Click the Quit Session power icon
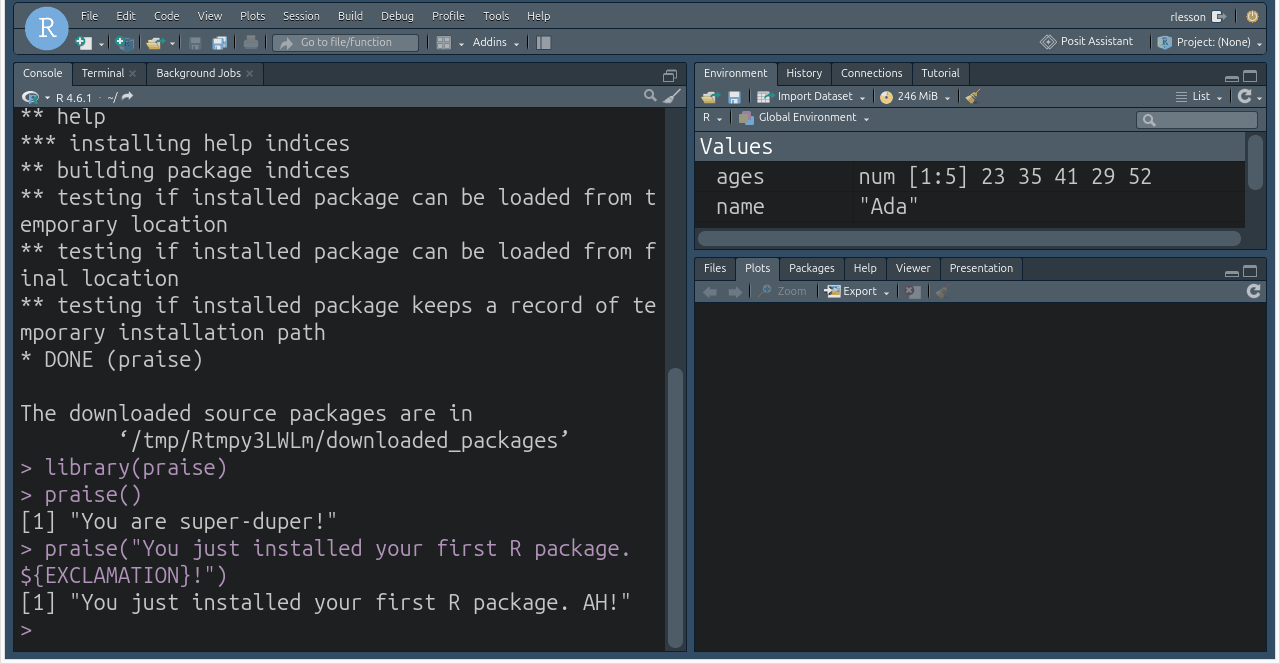Image resolution: width=1280 pixels, height=664 pixels. pyautogui.click(x=1252, y=16)
